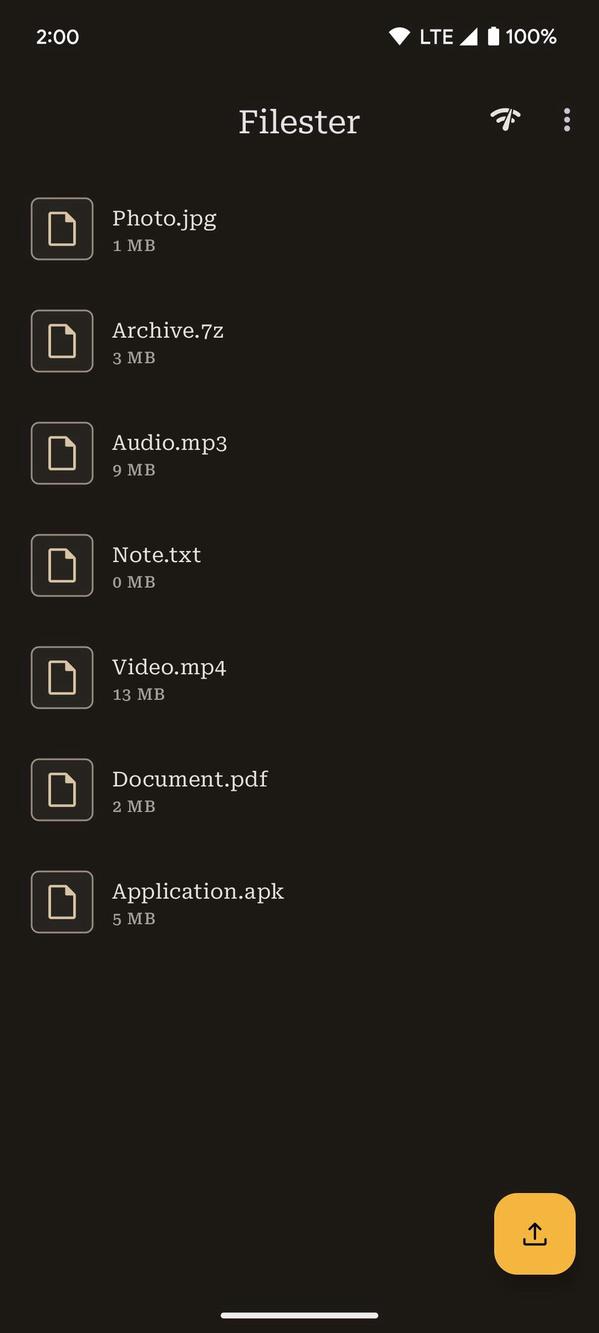
Task: Click the Note.txt file icon
Action: pos(62,565)
